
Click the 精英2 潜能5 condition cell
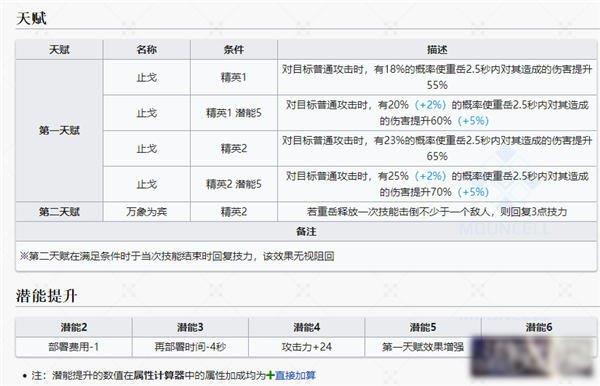234,184
